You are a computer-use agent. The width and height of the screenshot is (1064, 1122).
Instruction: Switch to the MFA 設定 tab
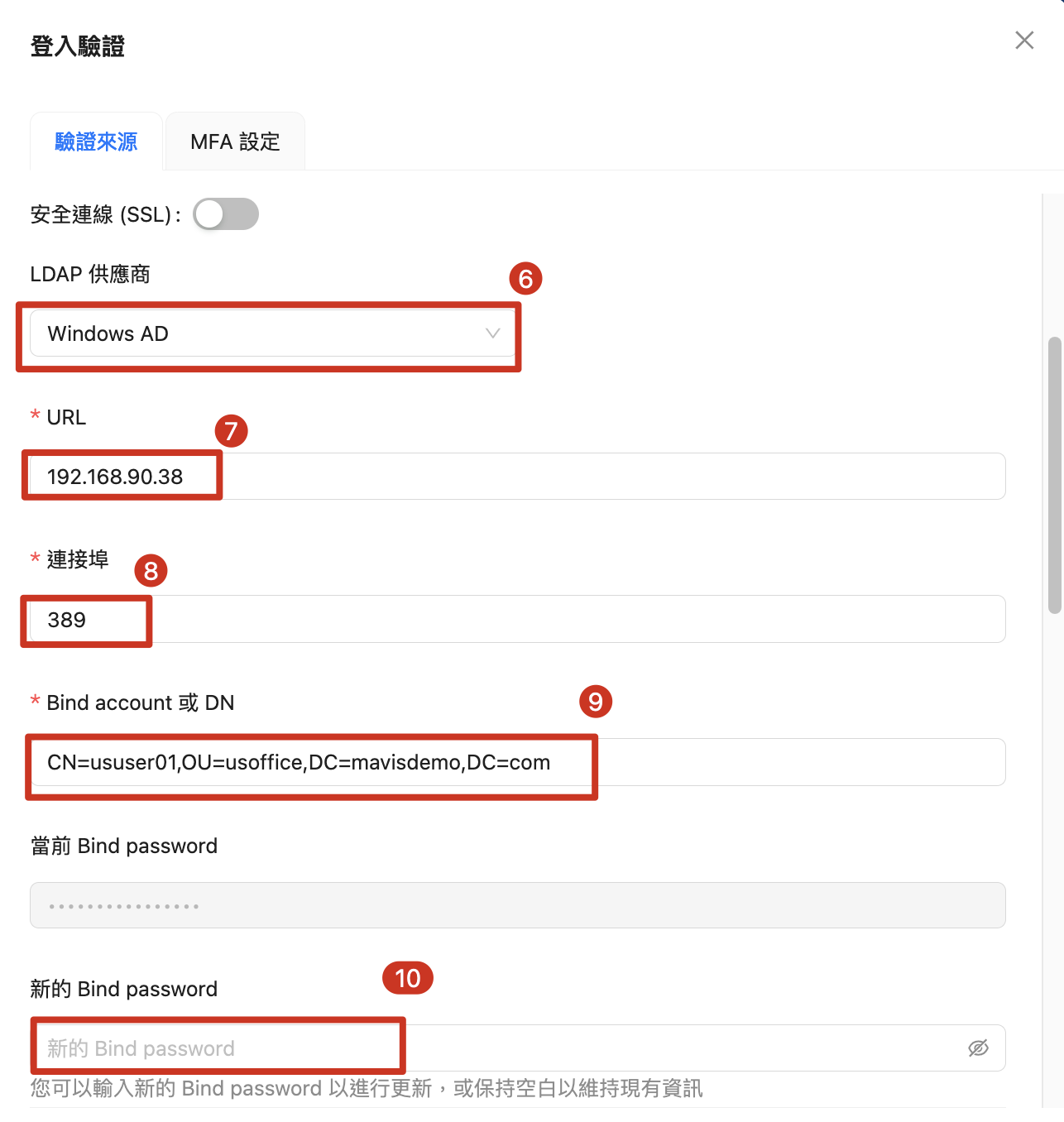pos(235,141)
